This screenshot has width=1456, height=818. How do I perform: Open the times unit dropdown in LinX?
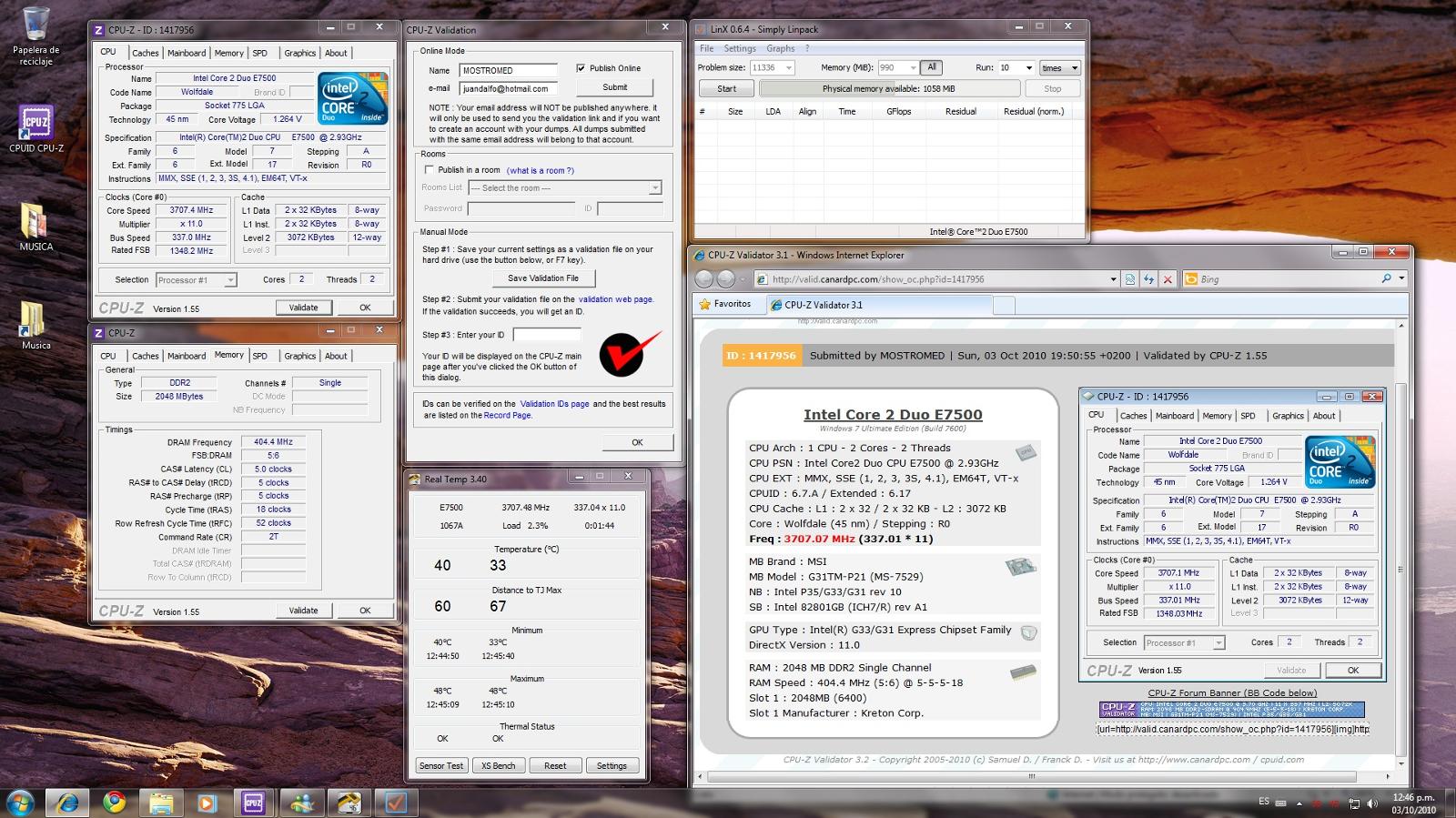[1059, 67]
